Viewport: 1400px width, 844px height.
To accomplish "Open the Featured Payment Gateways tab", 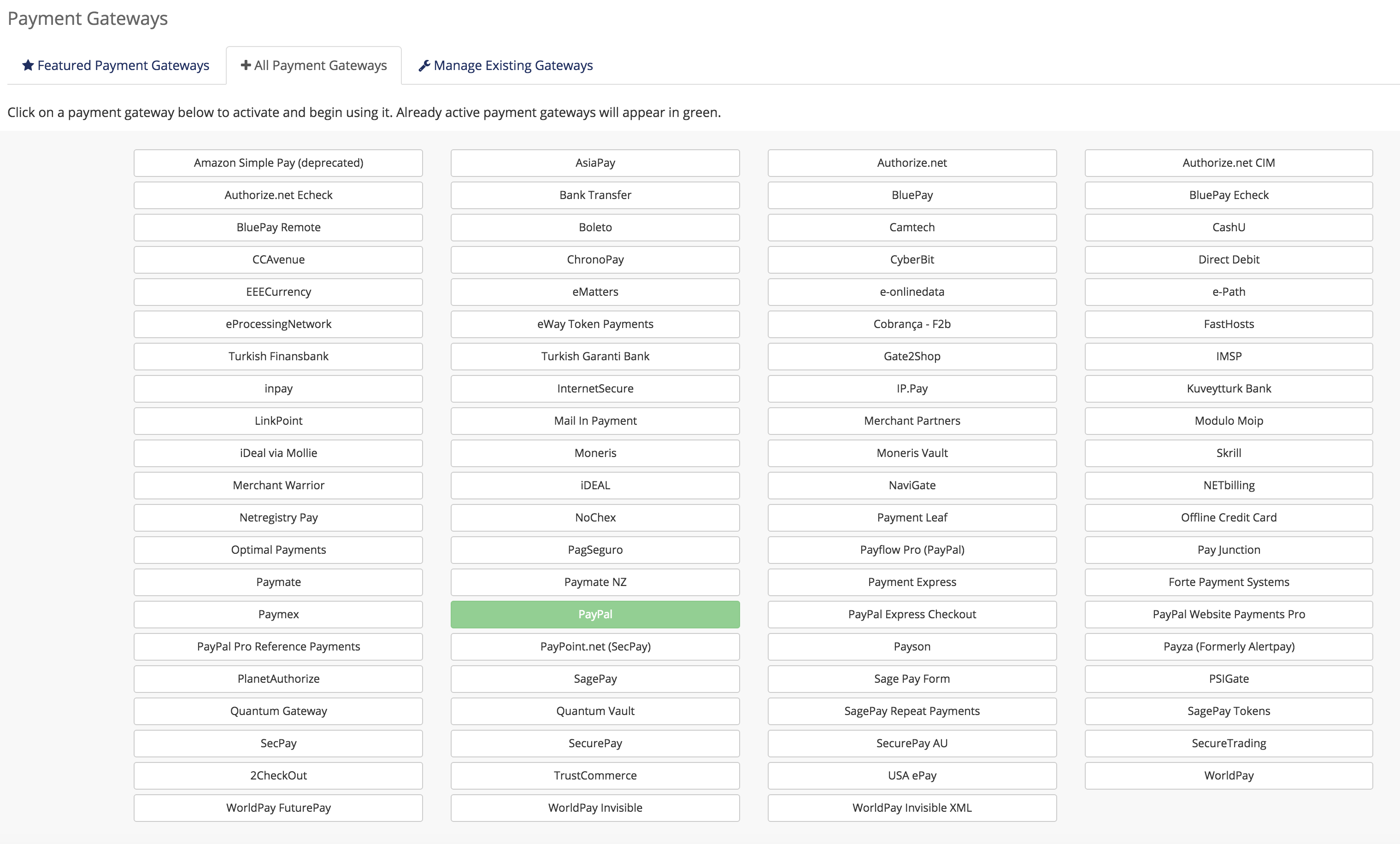I will click(123, 65).
